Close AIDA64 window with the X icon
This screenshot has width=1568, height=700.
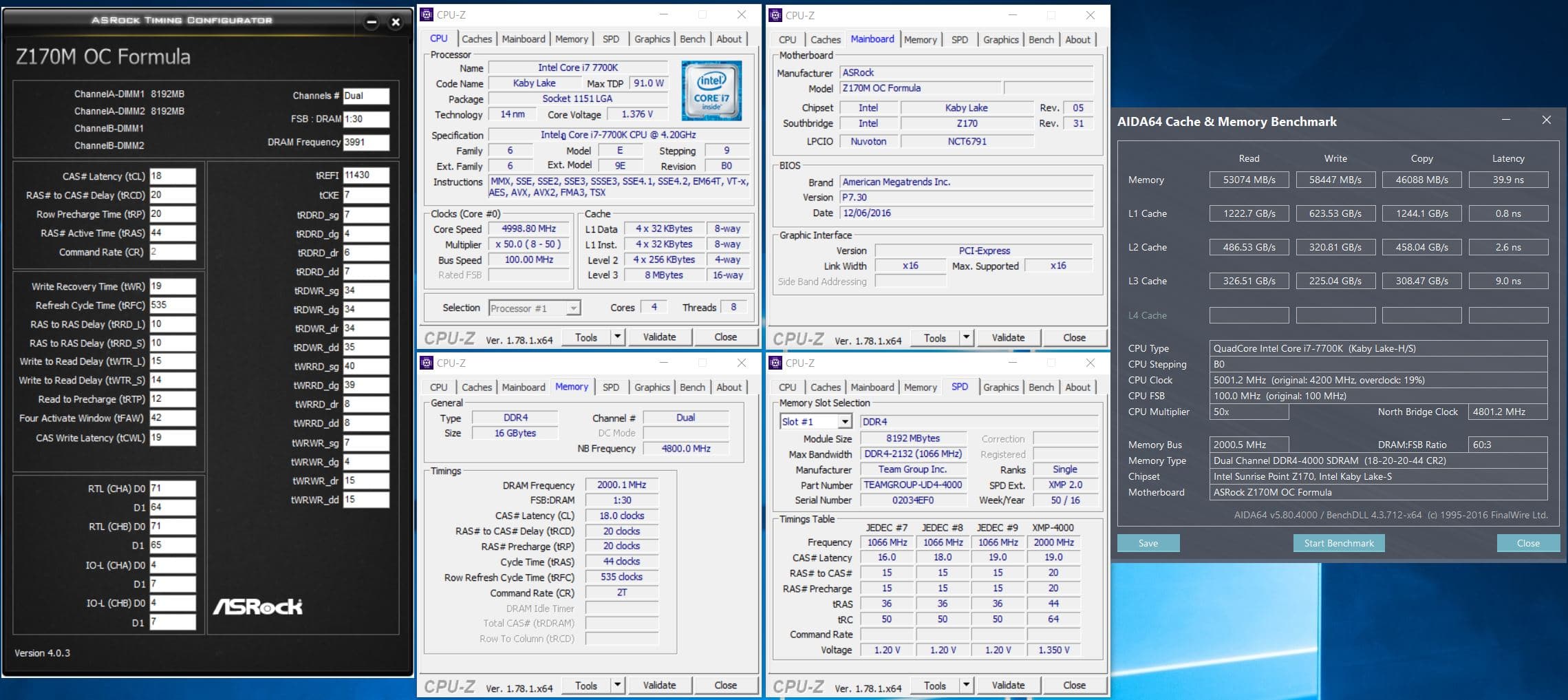click(1547, 120)
